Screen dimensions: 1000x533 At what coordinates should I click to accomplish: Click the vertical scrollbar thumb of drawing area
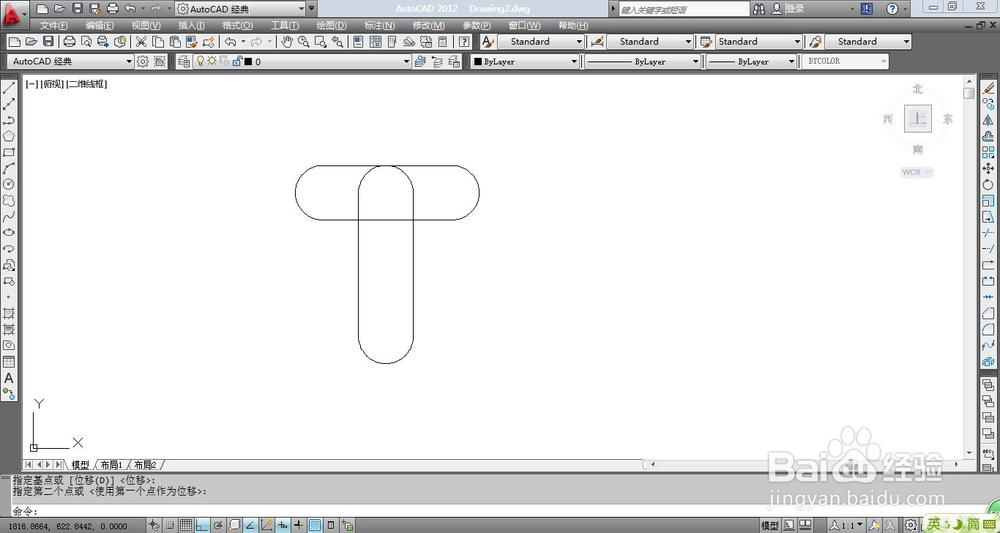click(x=969, y=93)
